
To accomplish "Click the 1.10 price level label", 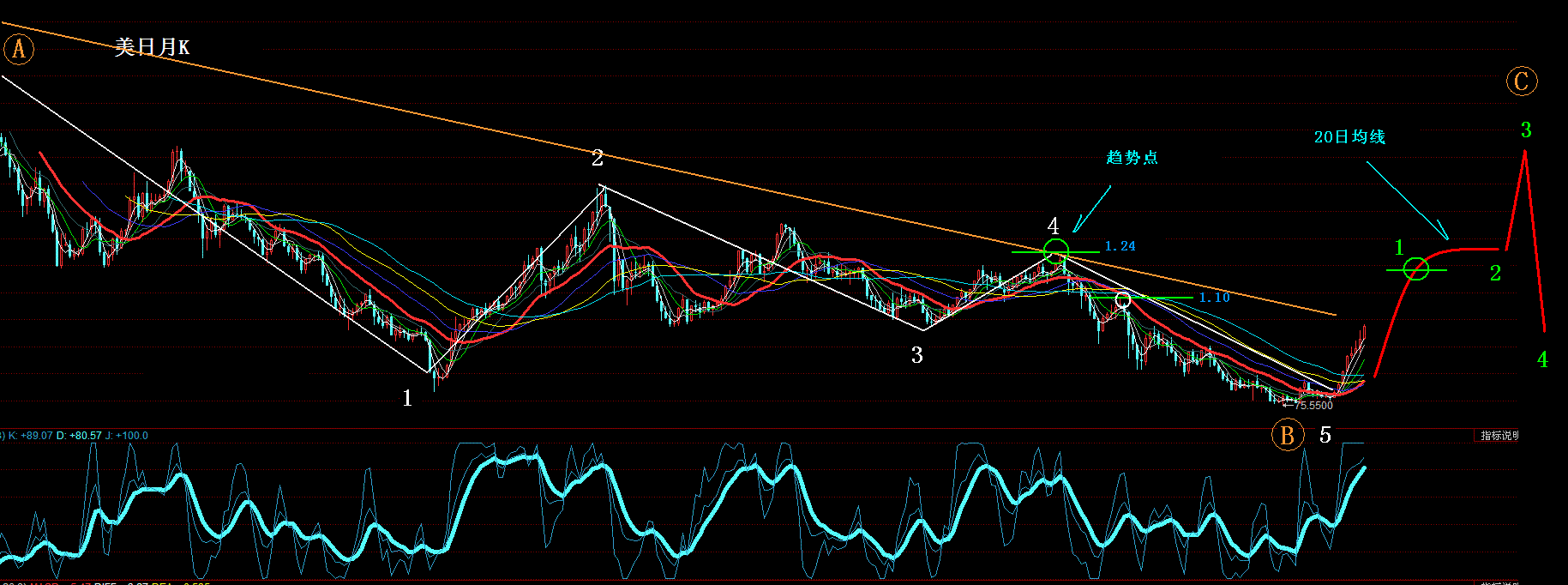I will coord(1214,298).
